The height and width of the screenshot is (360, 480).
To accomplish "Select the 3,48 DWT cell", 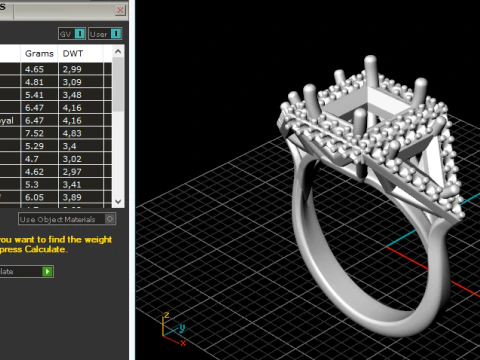I will (81, 95).
